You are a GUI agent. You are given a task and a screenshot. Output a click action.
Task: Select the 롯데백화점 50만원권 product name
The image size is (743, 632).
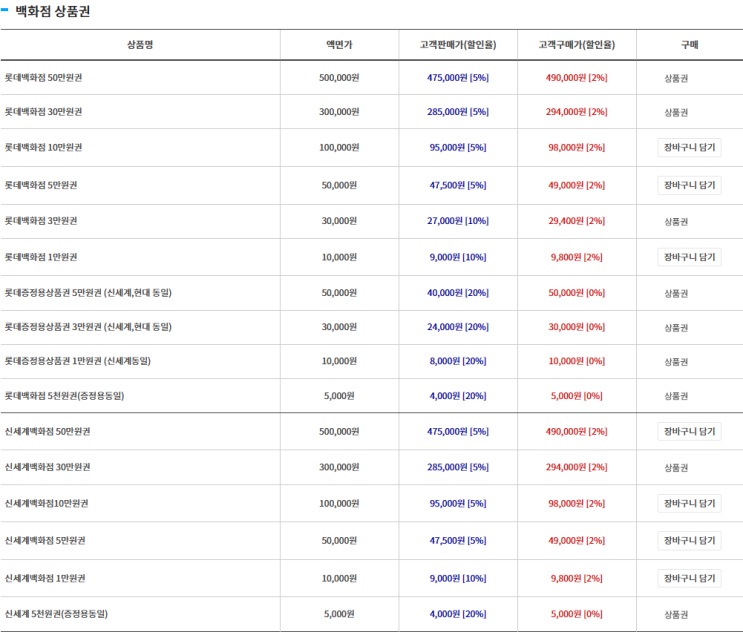pyautogui.click(x=43, y=78)
